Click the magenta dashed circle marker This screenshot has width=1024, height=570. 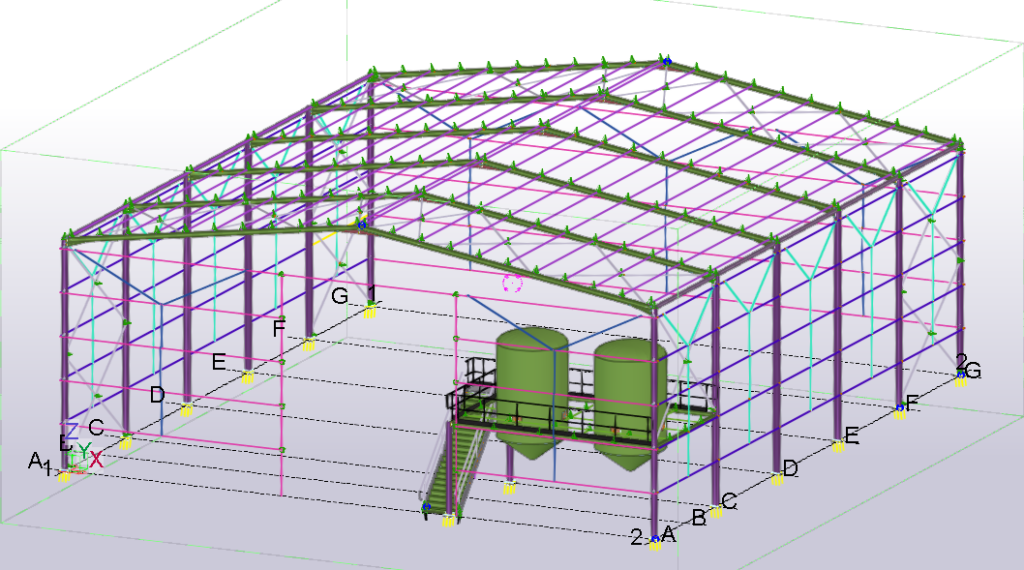(513, 283)
